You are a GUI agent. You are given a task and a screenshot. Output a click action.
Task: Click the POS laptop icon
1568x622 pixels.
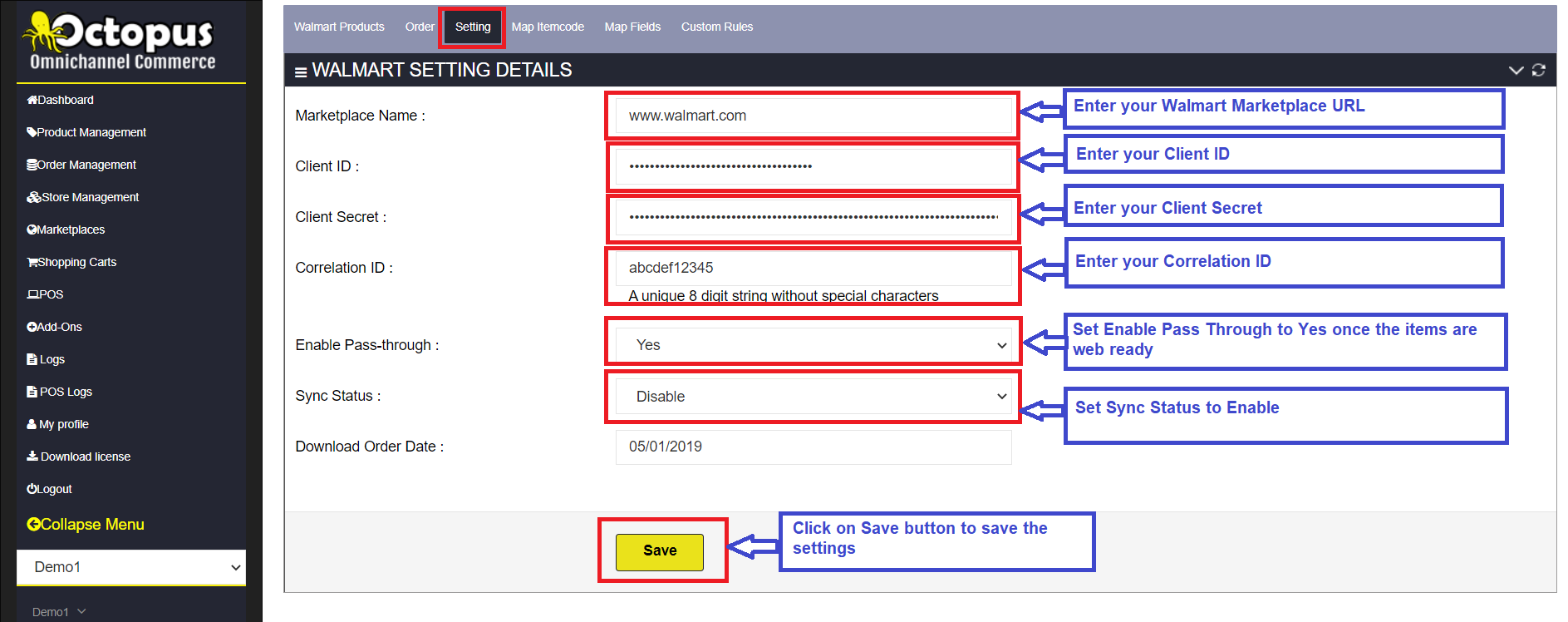coord(33,294)
